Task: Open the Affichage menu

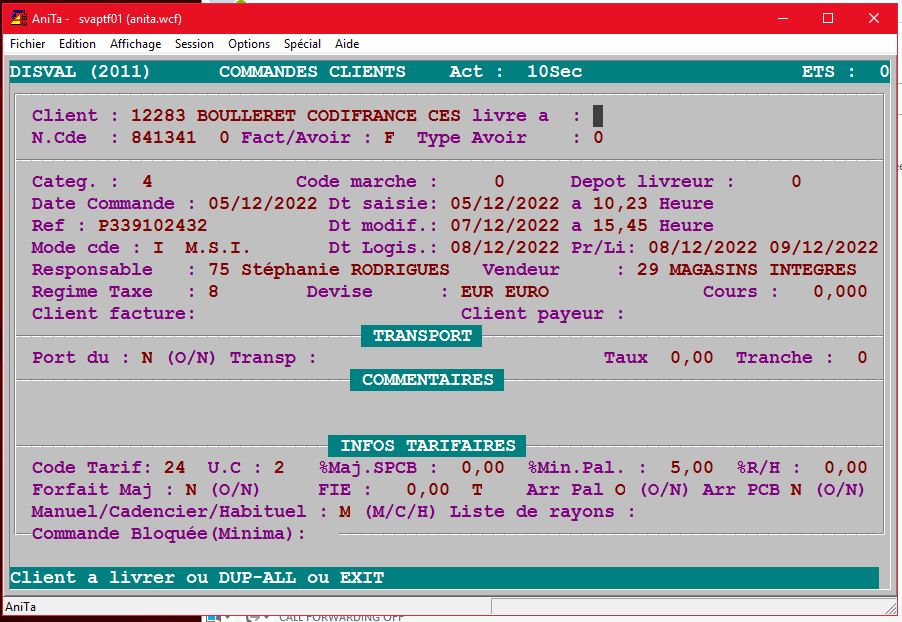Action: click(x=135, y=44)
